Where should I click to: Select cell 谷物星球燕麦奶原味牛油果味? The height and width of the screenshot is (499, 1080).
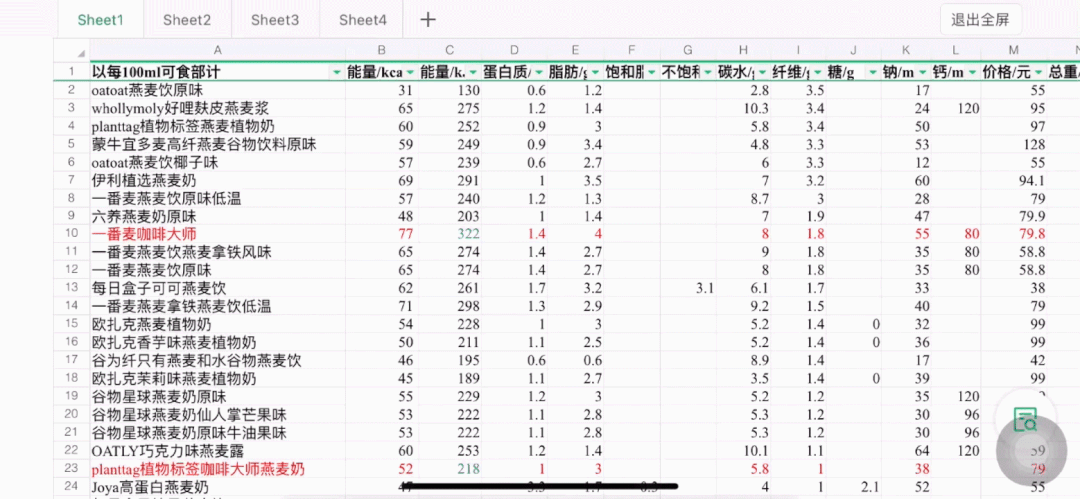(x=217, y=433)
